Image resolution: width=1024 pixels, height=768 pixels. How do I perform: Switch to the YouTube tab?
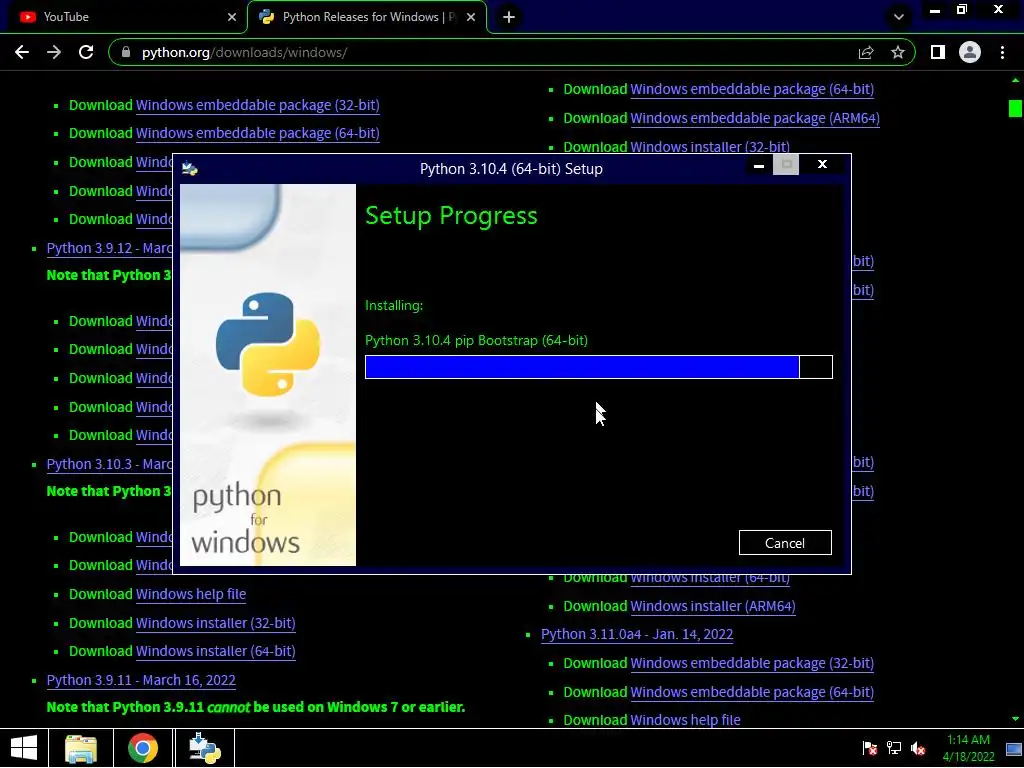click(x=124, y=17)
